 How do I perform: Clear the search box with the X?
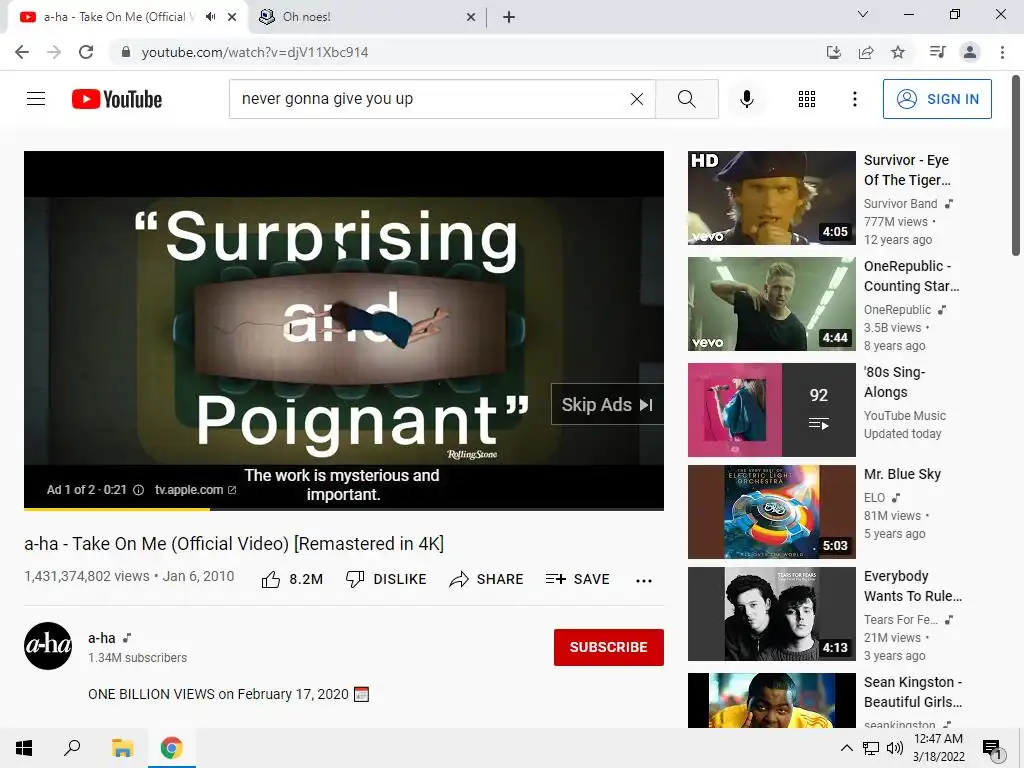637,99
